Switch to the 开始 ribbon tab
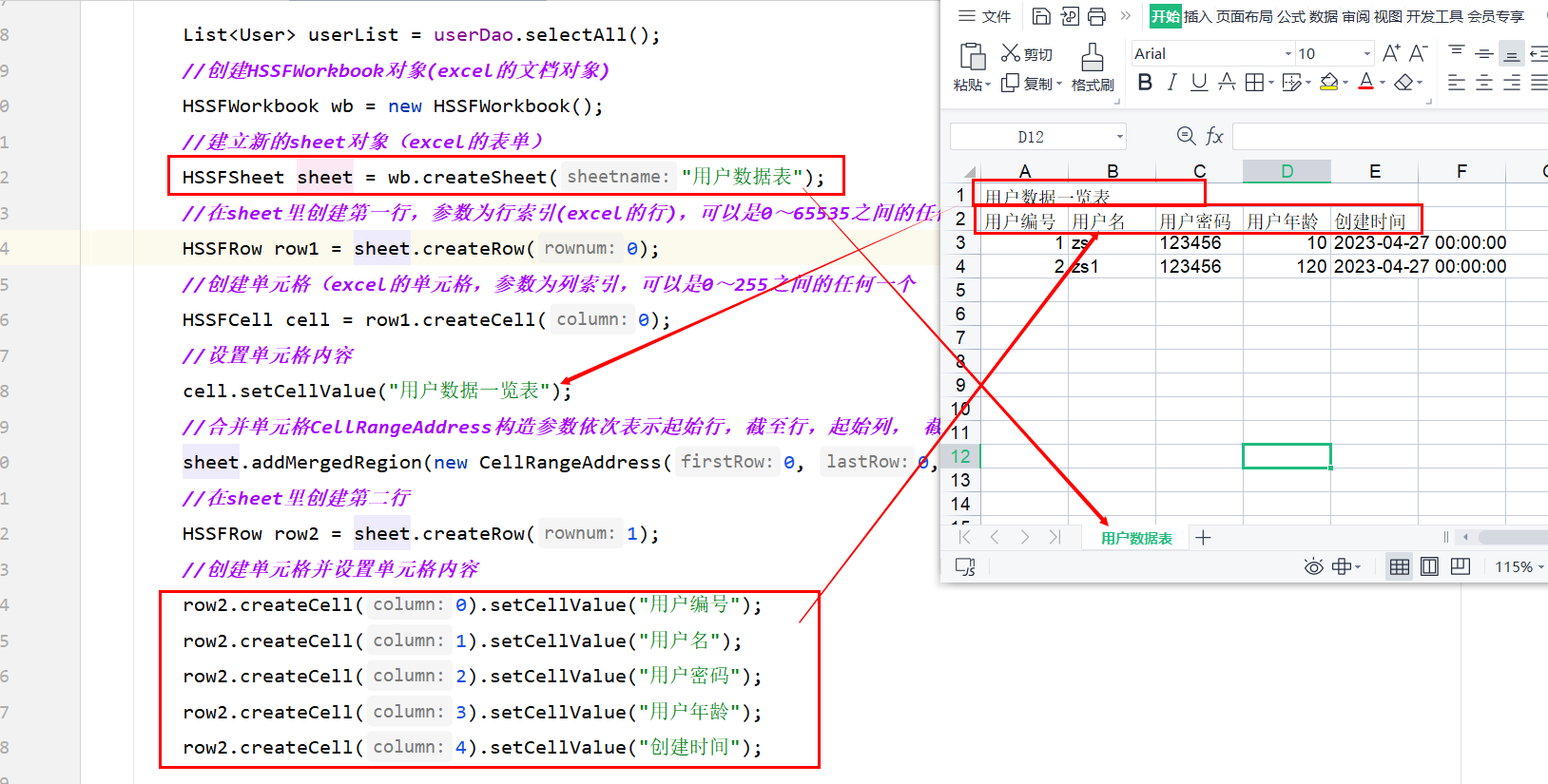This screenshot has width=1548, height=784. 1165,16
